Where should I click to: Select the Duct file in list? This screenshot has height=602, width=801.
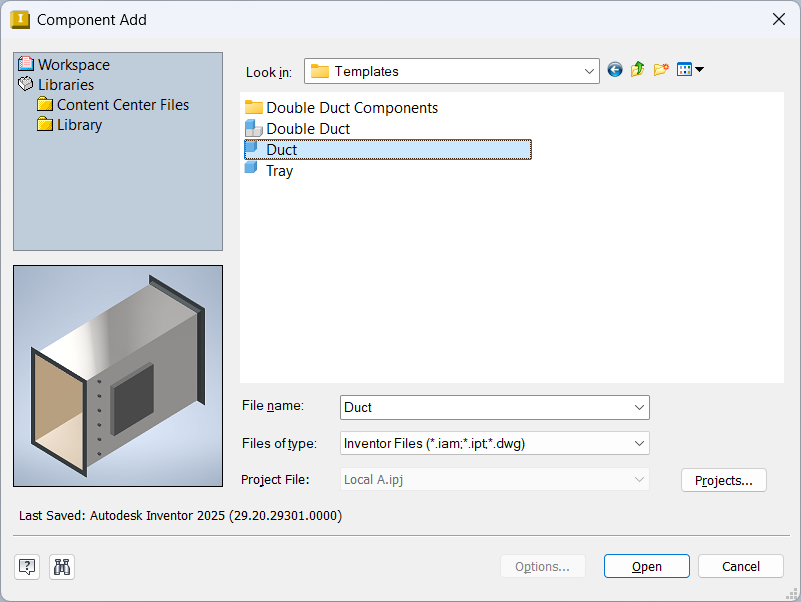[x=281, y=150]
